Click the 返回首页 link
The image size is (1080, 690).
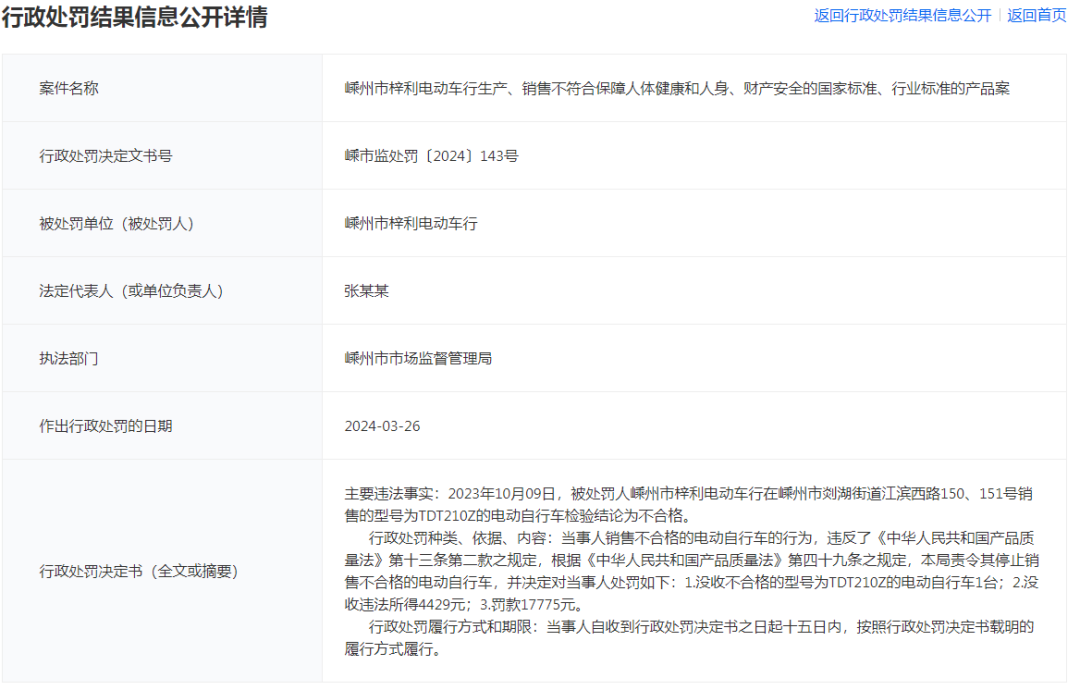click(x=1036, y=15)
